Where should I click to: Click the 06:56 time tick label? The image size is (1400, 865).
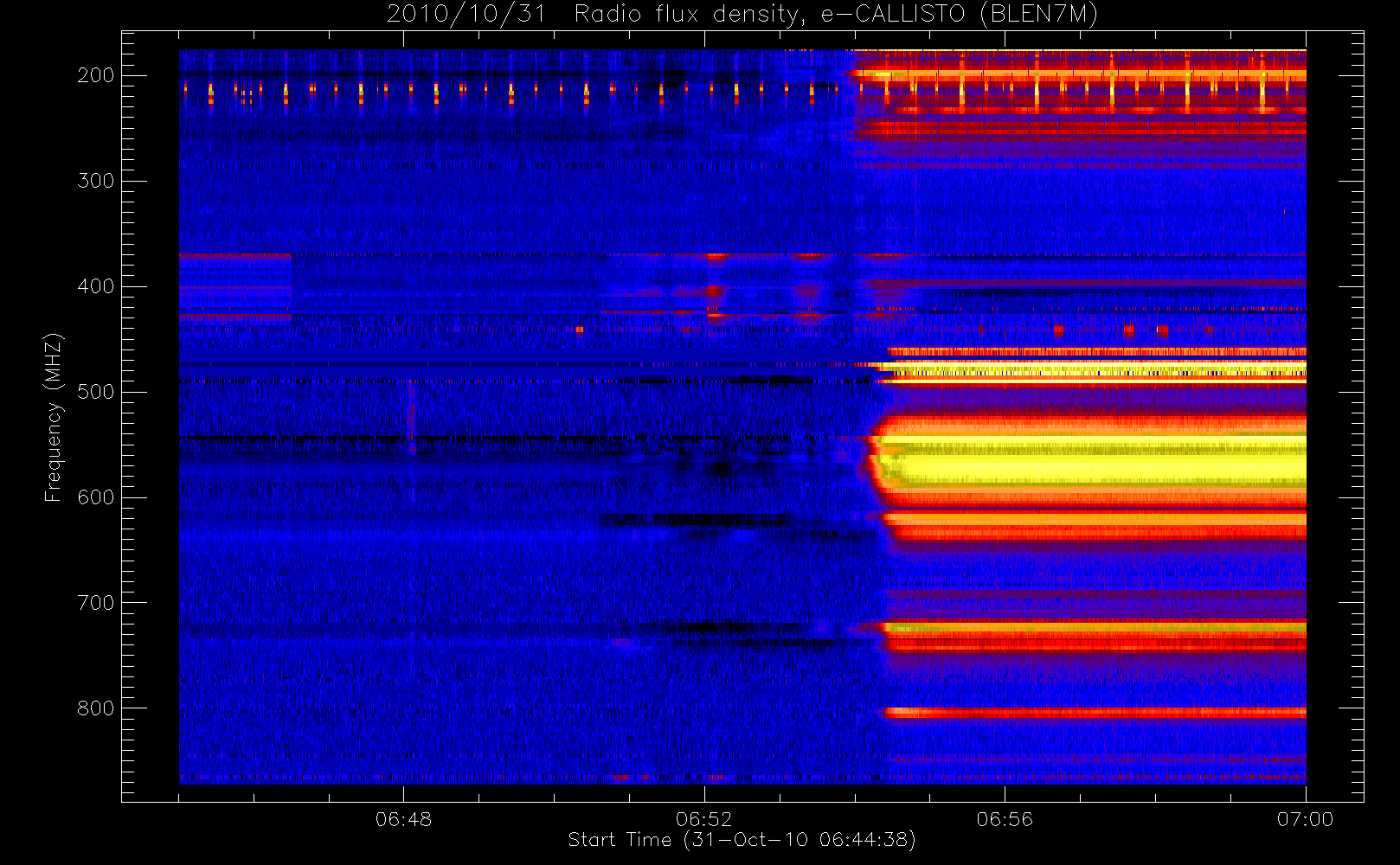click(x=1005, y=819)
